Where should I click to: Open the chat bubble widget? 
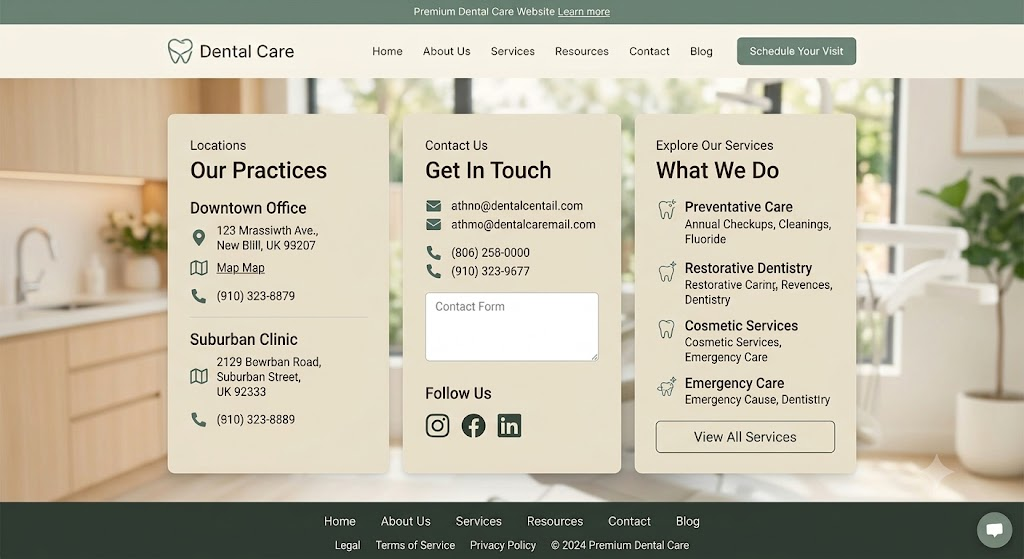pos(994,530)
